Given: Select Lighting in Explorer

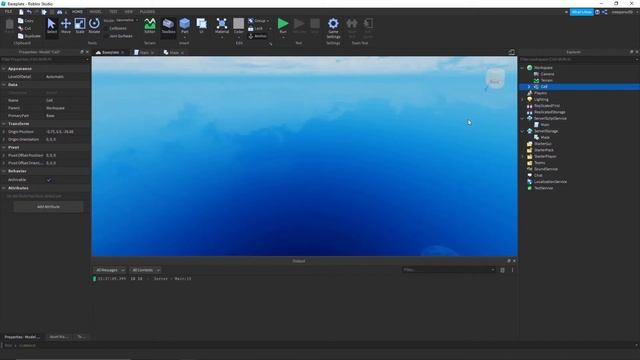Looking at the screenshot, I should [541, 99].
